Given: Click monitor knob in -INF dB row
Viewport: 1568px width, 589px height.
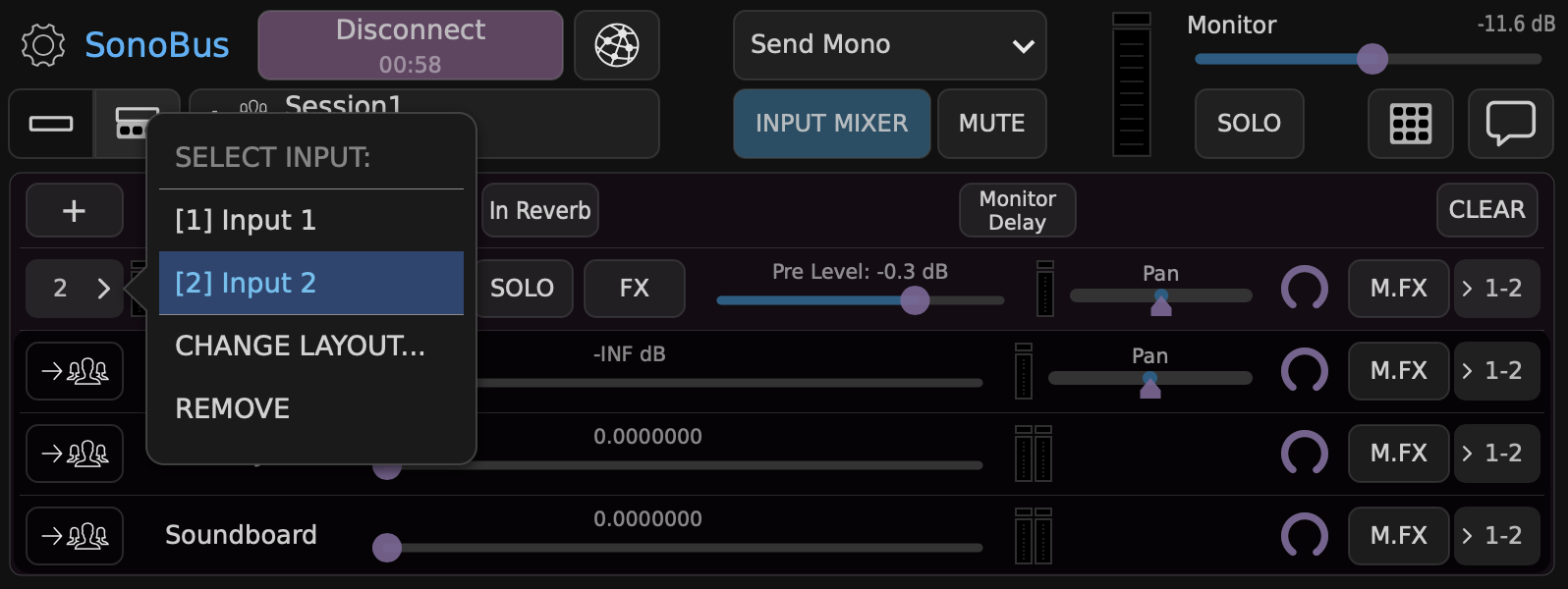Looking at the screenshot, I should [x=1305, y=371].
